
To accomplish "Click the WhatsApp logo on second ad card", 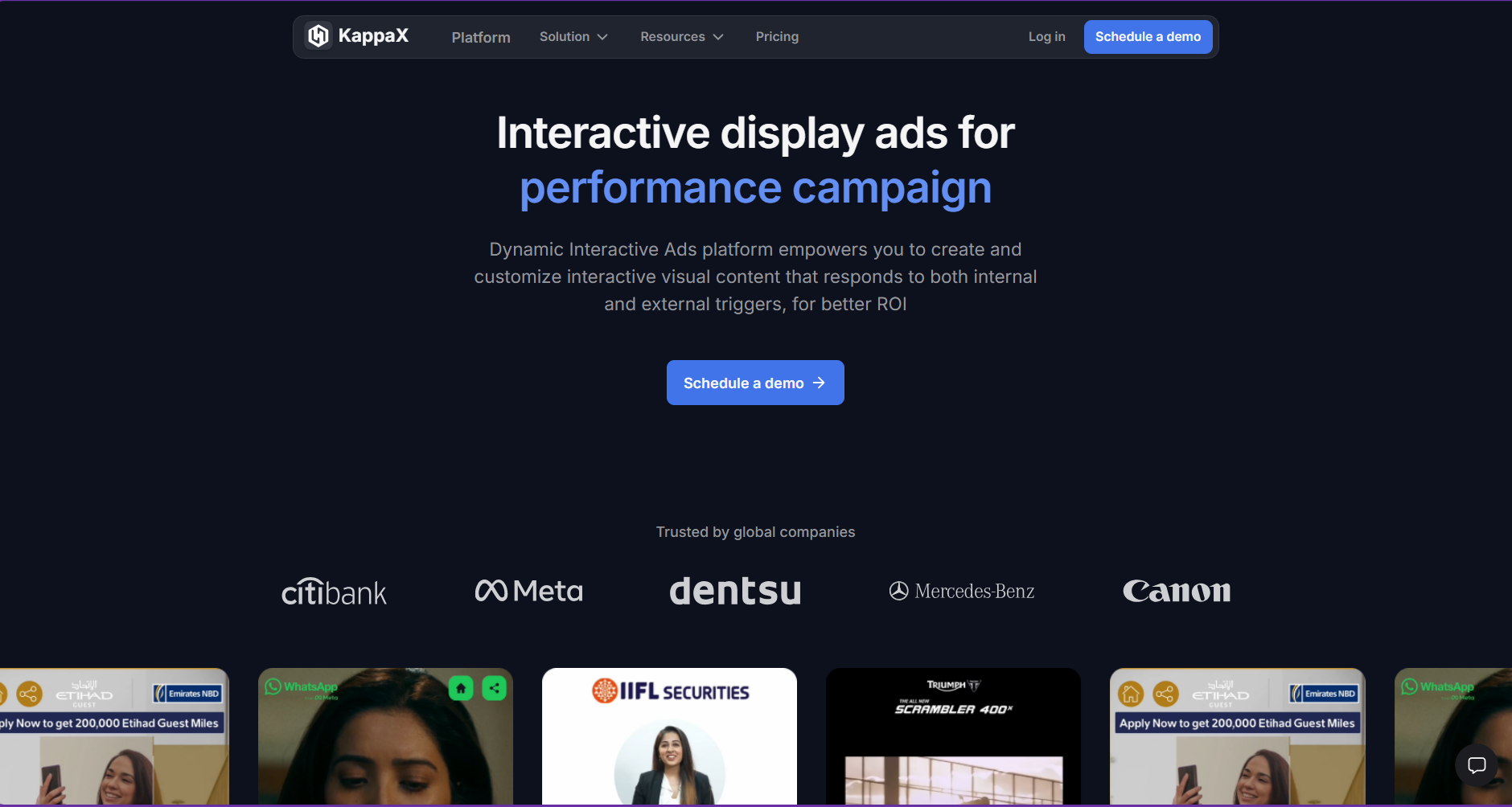I will [302, 687].
